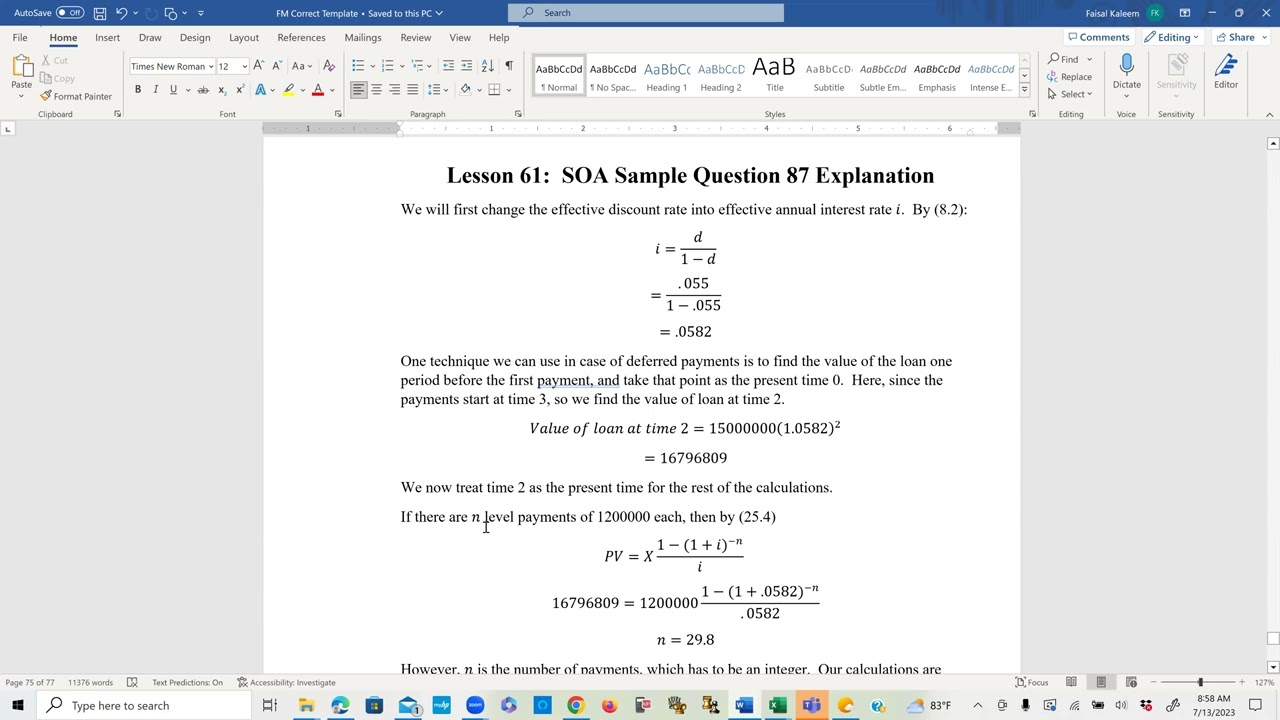Select Print Layout view
The height and width of the screenshot is (720, 1280).
1101,682
